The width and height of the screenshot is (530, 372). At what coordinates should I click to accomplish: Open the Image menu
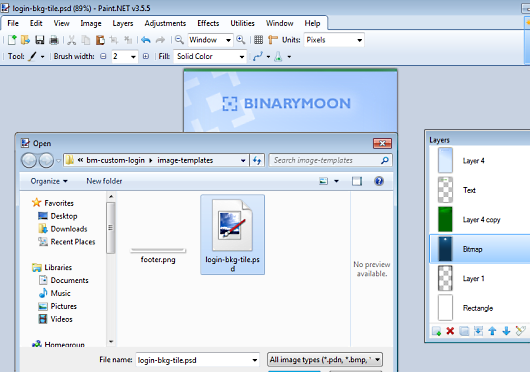coord(91,23)
